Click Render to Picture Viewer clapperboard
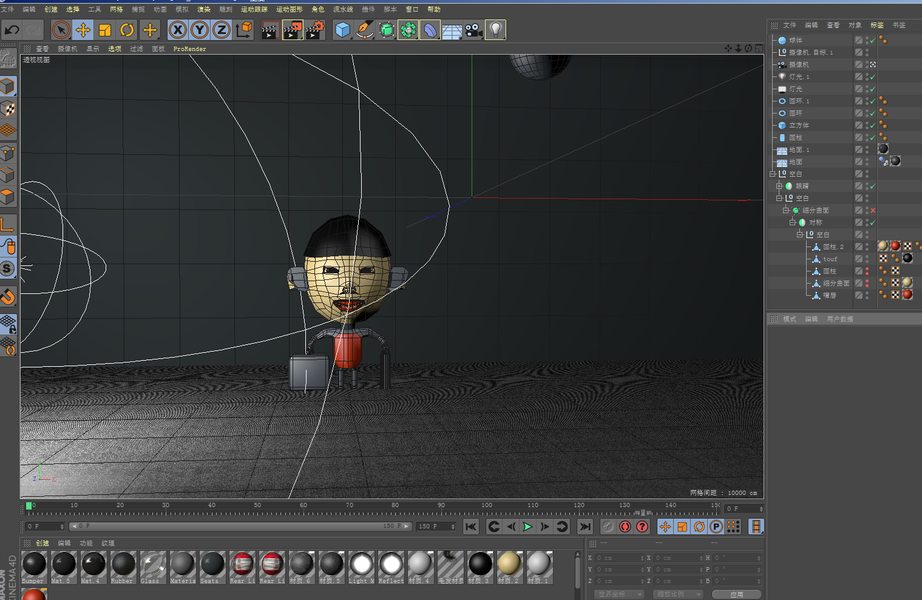The image size is (922, 600). pyautogui.click(x=292, y=29)
